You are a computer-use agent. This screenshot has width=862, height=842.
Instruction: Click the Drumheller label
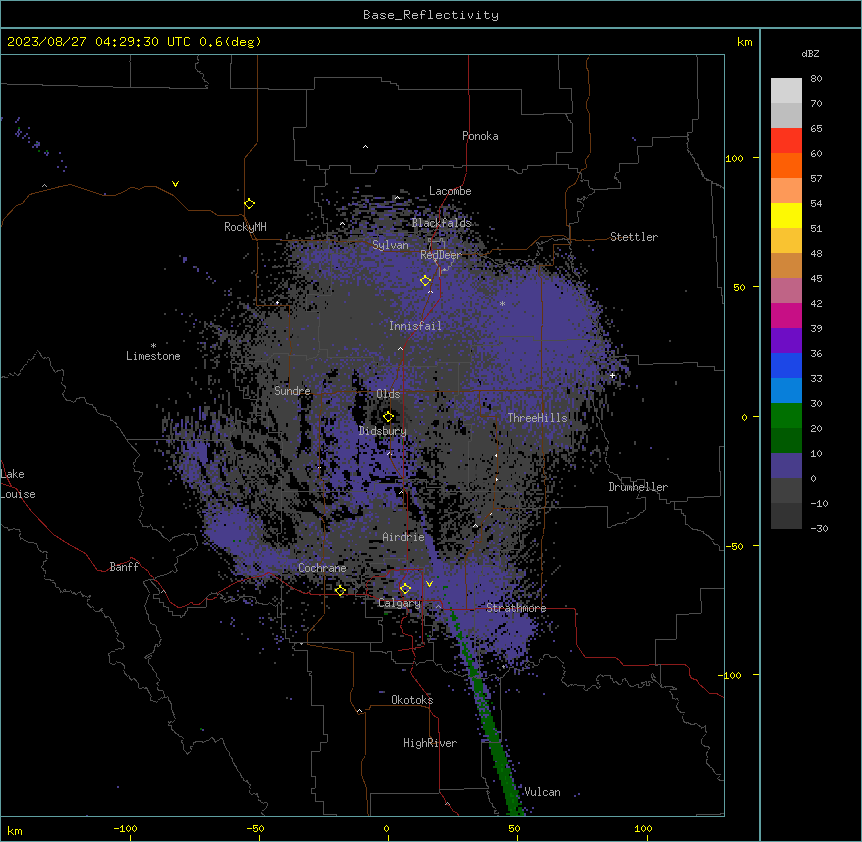pyautogui.click(x=638, y=487)
